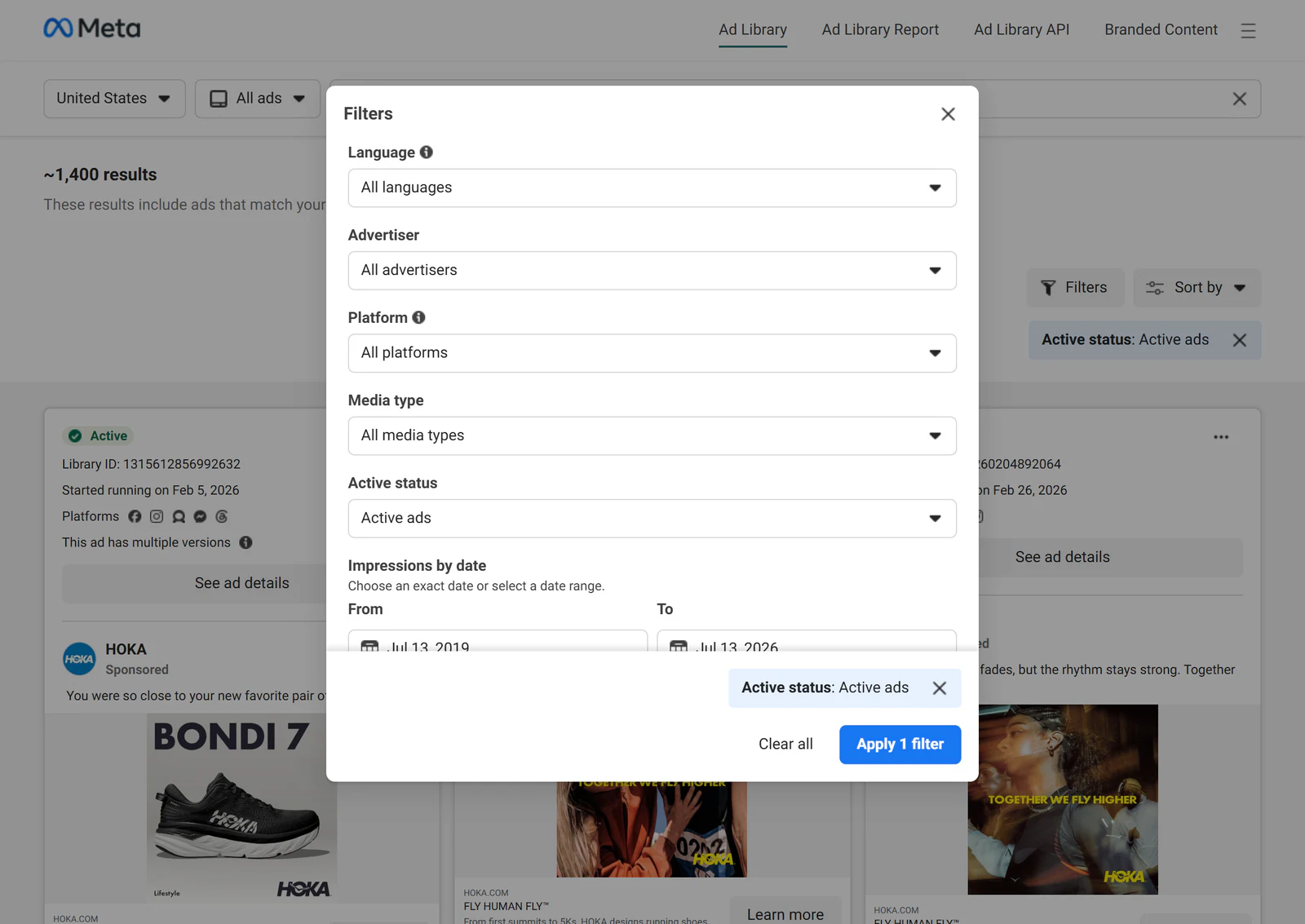Viewport: 1305px width, 924px height.
Task: Switch to Ad Library tab
Action: [753, 29]
